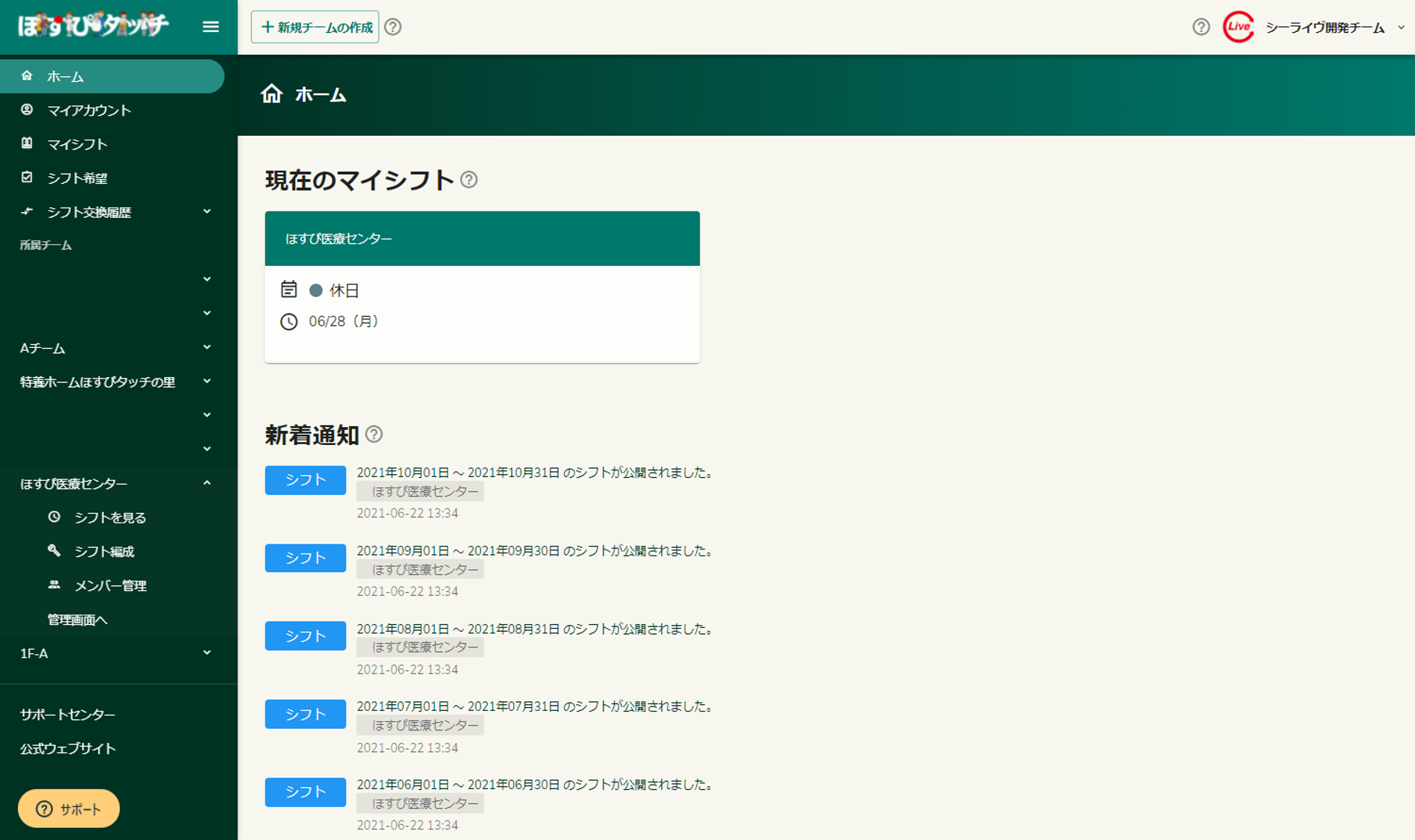Expand first unnamed team chevron under 所属チーム
The width and height of the screenshot is (1415, 840).
(207, 279)
